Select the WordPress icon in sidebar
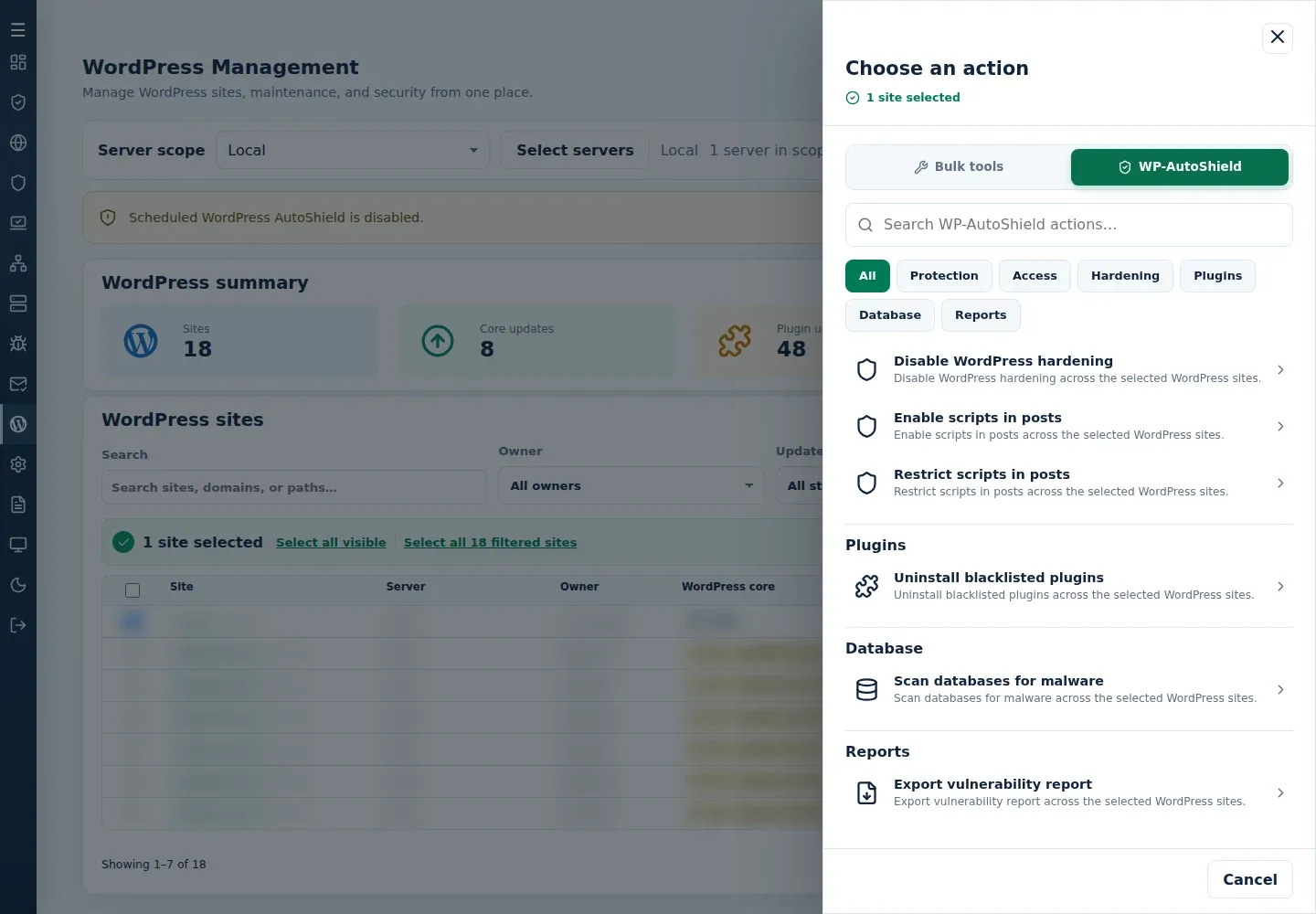Screen dimensions: 1316x914 click(x=18, y=424)
